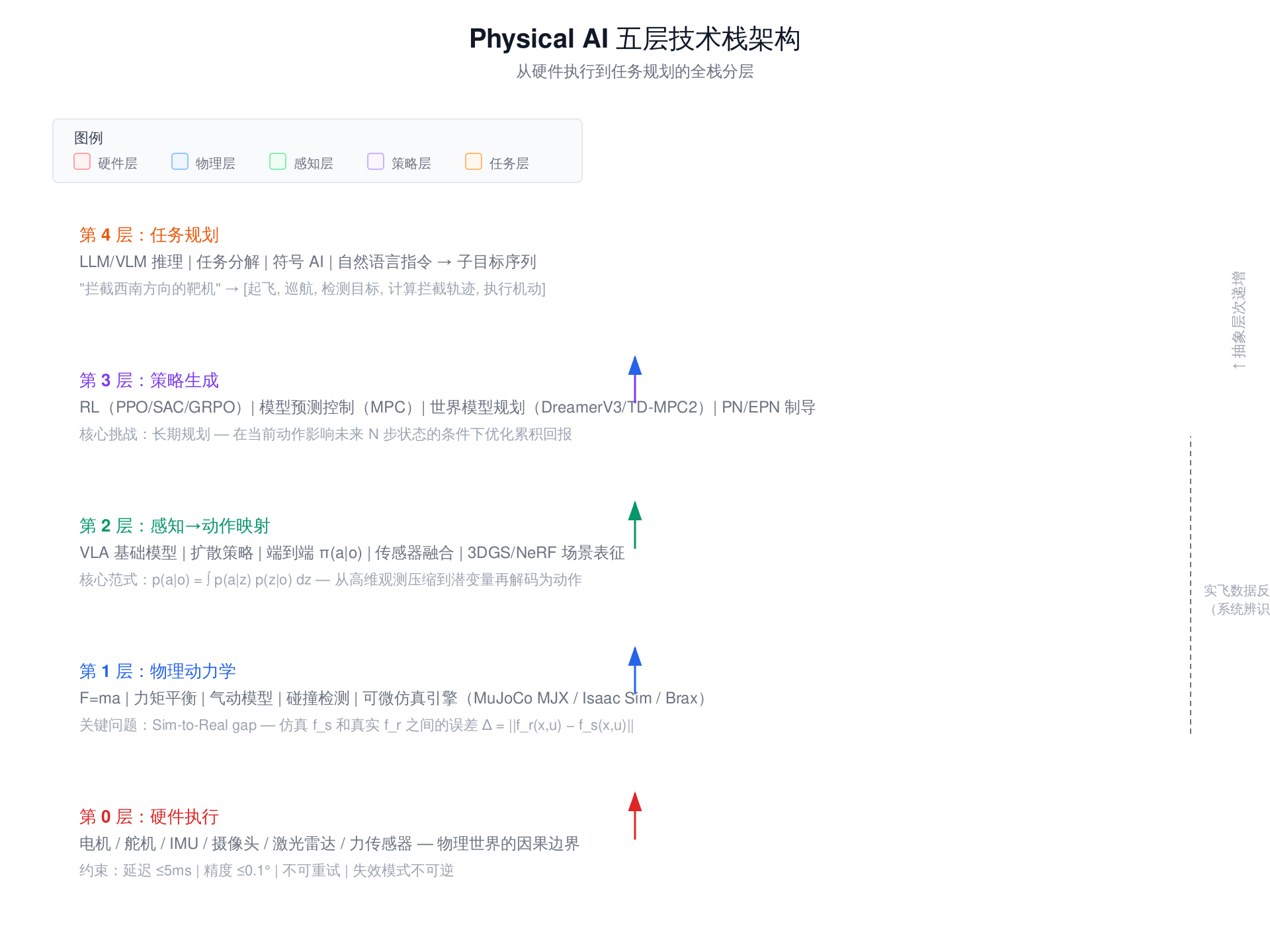Click the green upward arrow above layer 2

click(x=635, y=525)
